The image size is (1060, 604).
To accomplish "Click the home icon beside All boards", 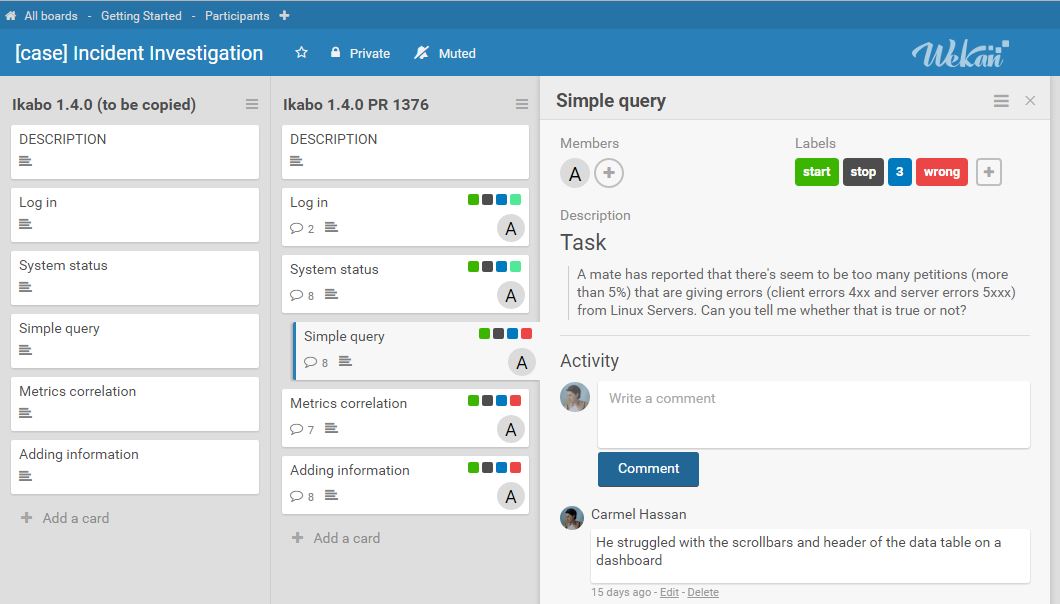I will [11, 16].
